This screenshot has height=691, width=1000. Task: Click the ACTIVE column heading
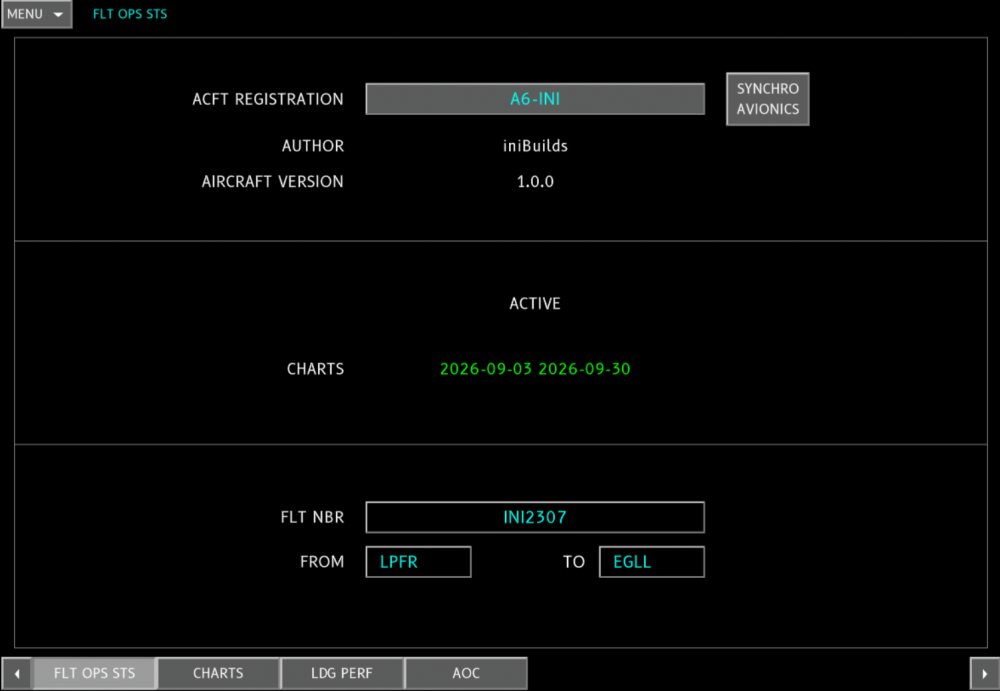(535, 303)
